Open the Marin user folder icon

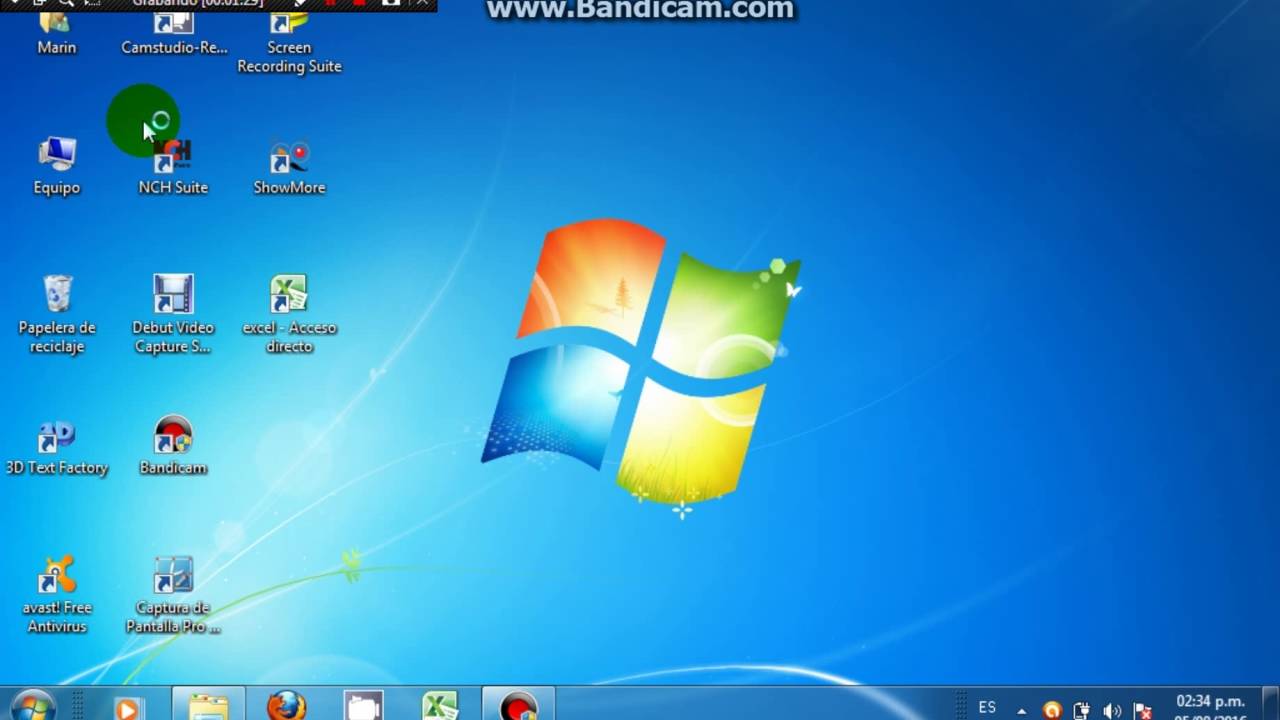click(56, 33)
